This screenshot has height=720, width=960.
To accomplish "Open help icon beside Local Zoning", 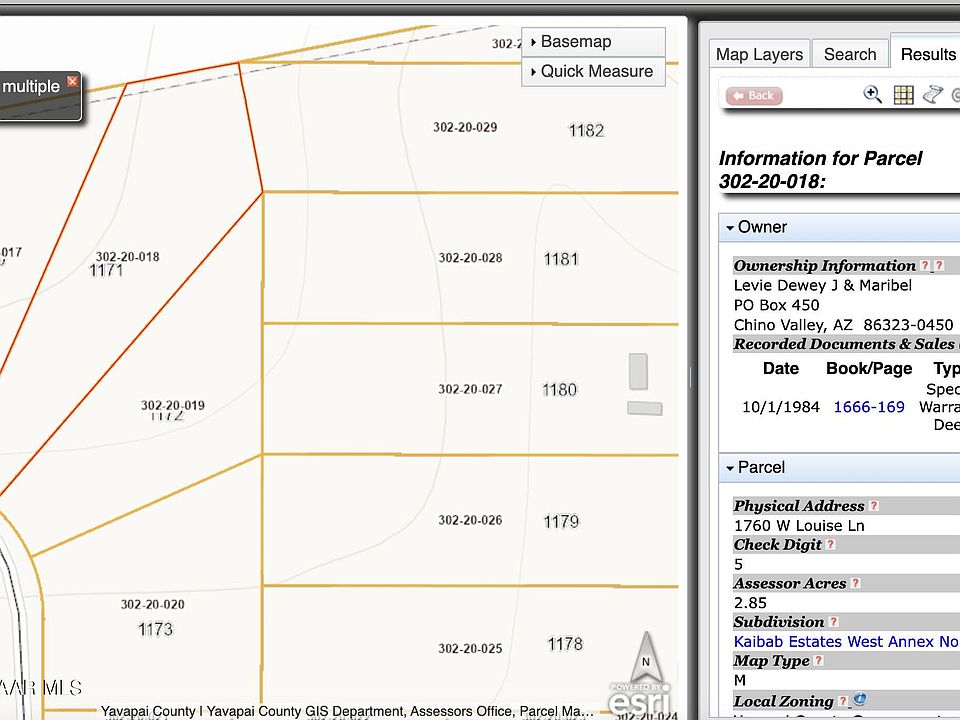I will [x=842, y=700].
